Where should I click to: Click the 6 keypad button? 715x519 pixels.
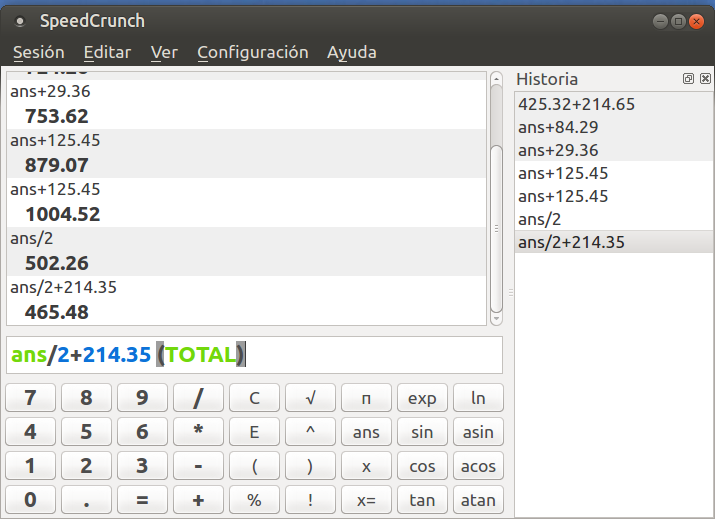[142, 431]
